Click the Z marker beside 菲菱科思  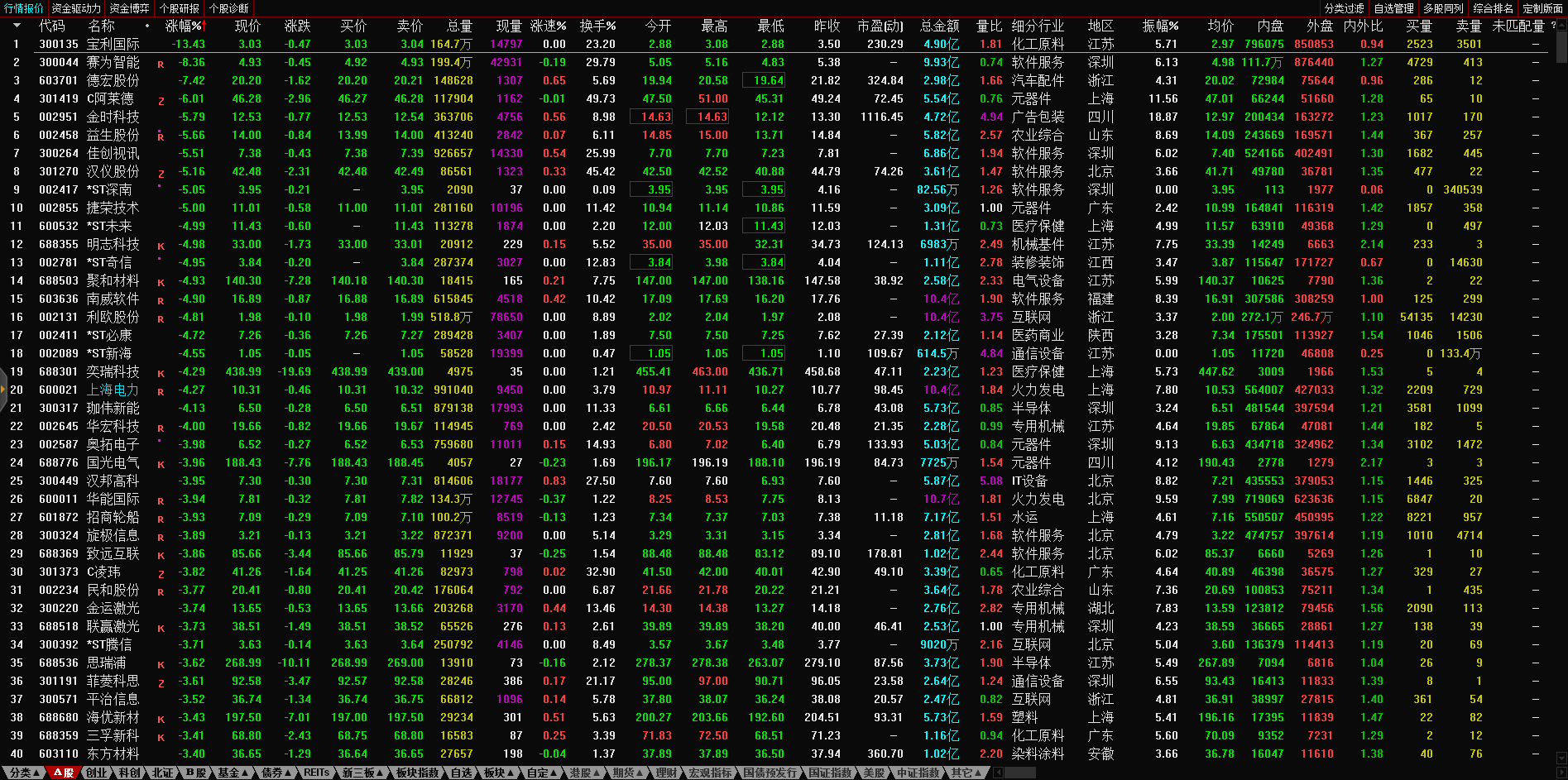tap(161, 683)
